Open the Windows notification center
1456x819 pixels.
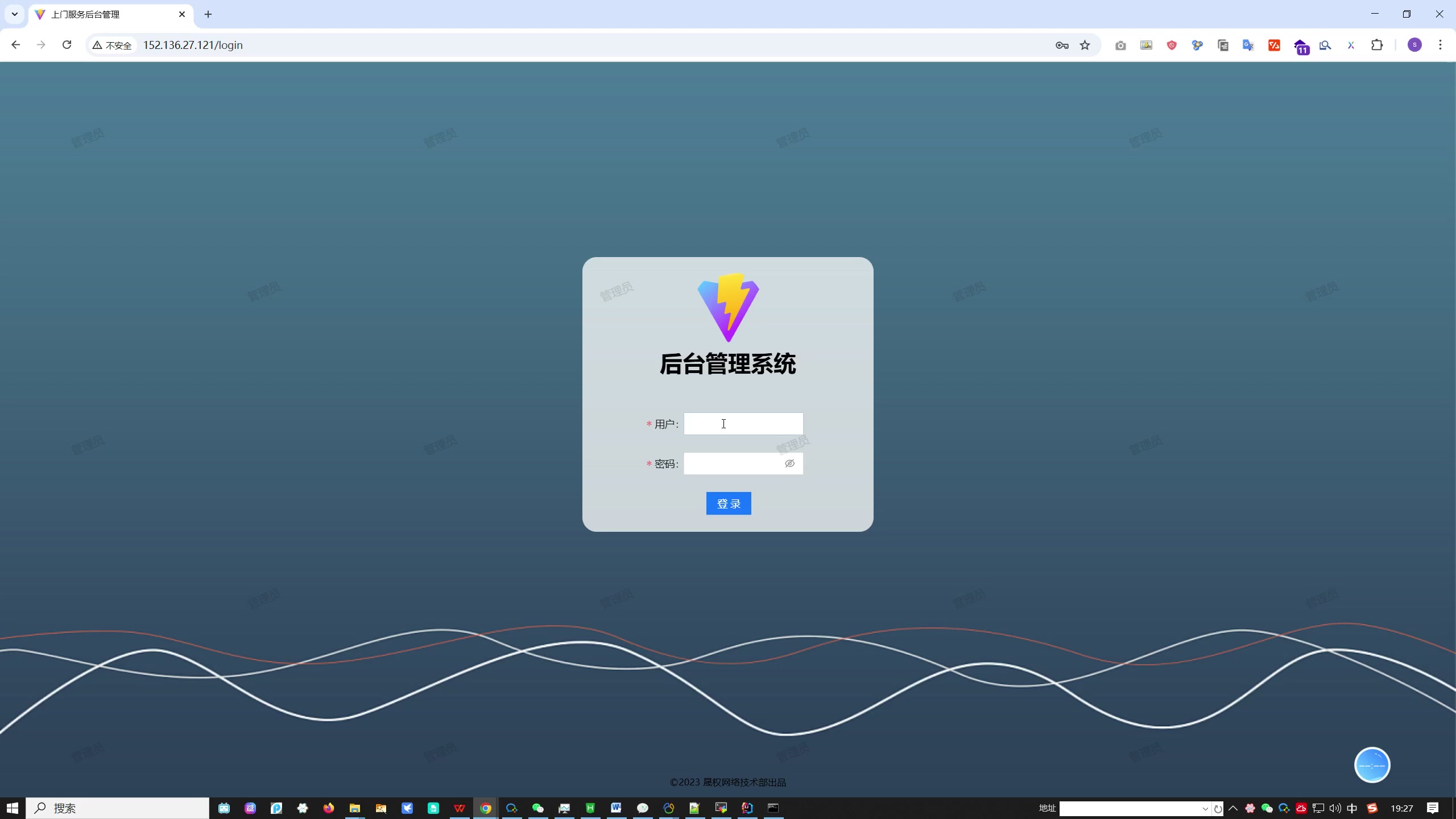coord(1433,808)
